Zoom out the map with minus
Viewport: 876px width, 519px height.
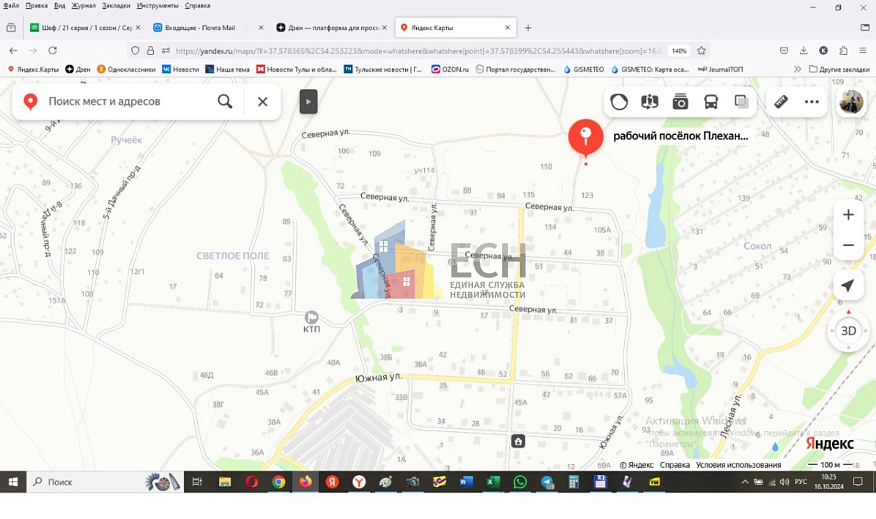tap(849, 245)
